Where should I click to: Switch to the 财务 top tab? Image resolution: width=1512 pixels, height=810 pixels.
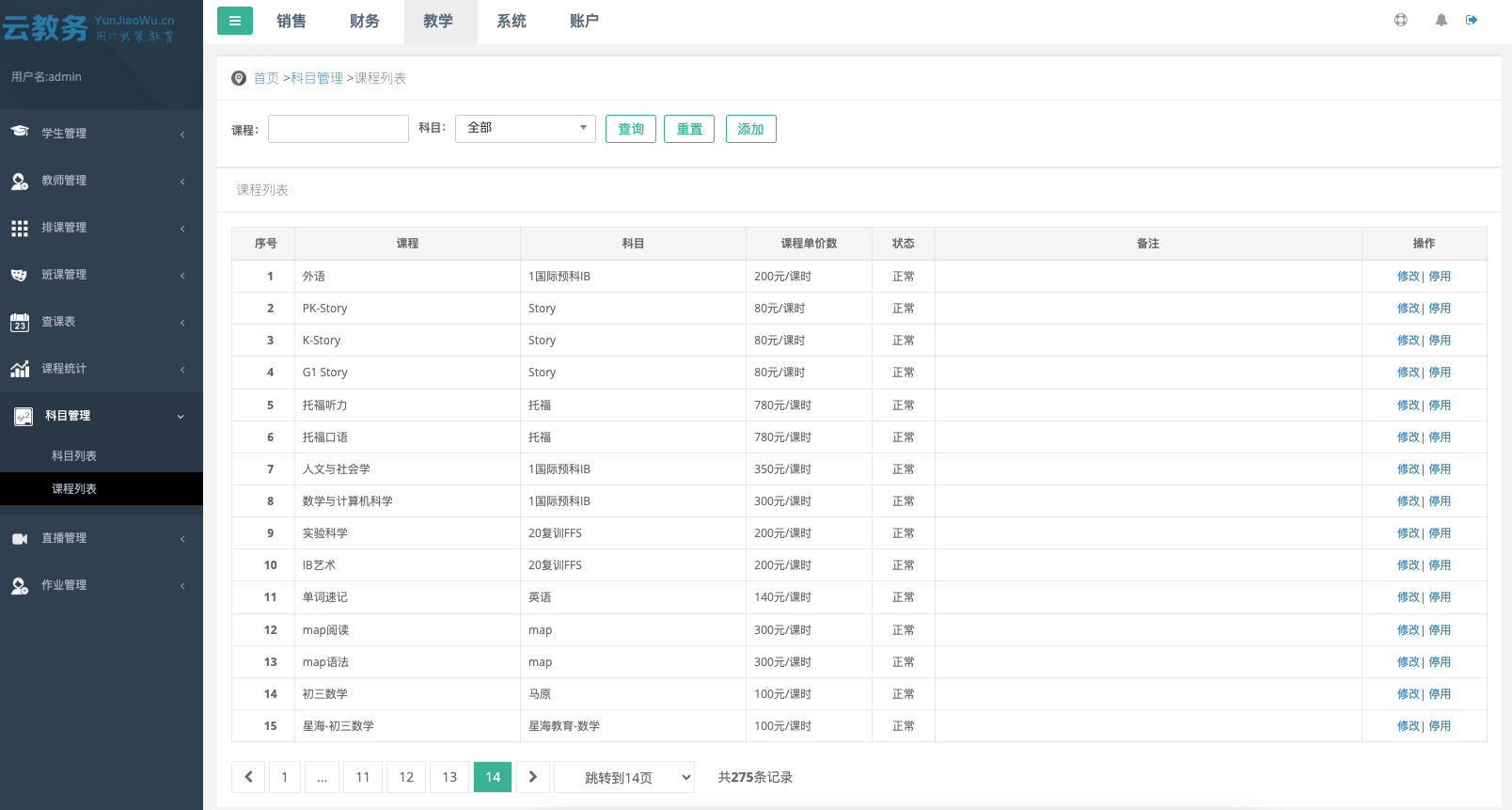coord(364,22)
